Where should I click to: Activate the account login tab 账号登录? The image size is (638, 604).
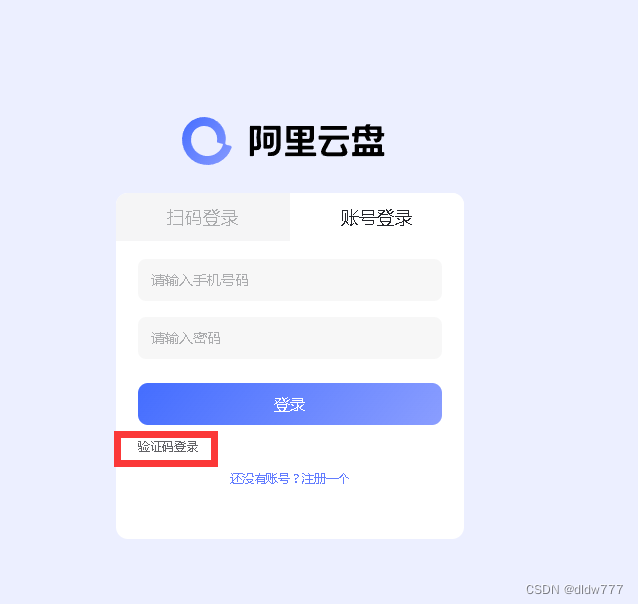377,217
